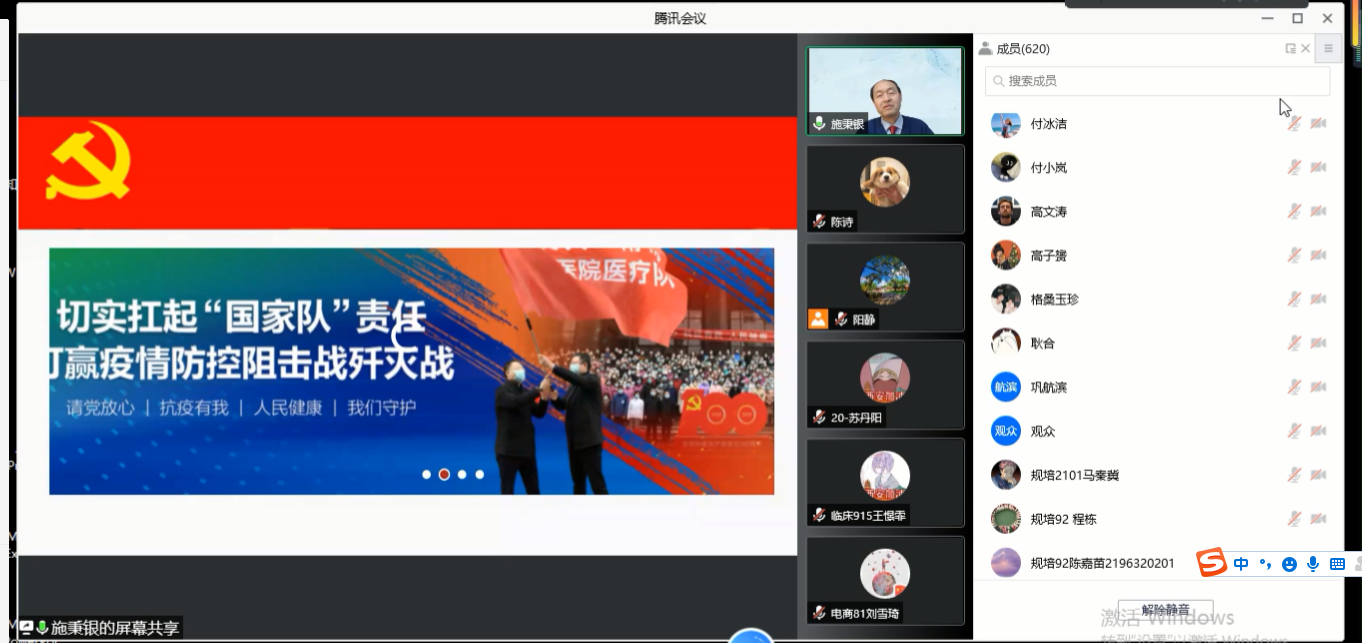Click the muted mic icon for 巩航滨

click(x=1294, y=387)
